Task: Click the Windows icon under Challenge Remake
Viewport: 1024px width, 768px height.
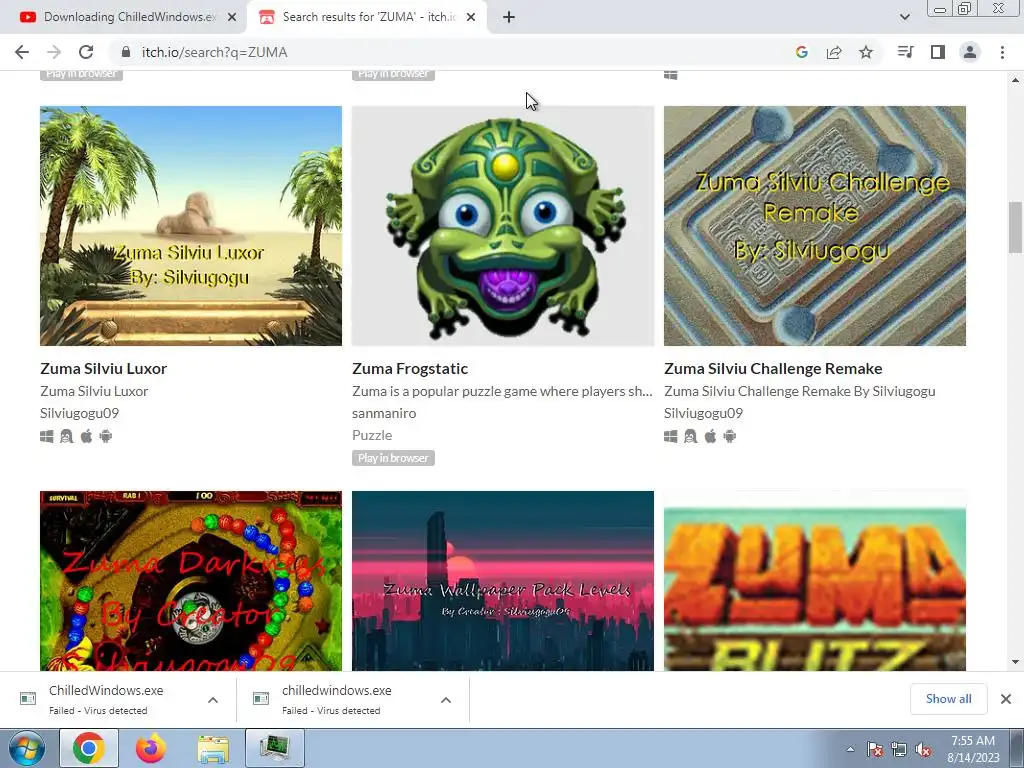Action: point(671,436)
